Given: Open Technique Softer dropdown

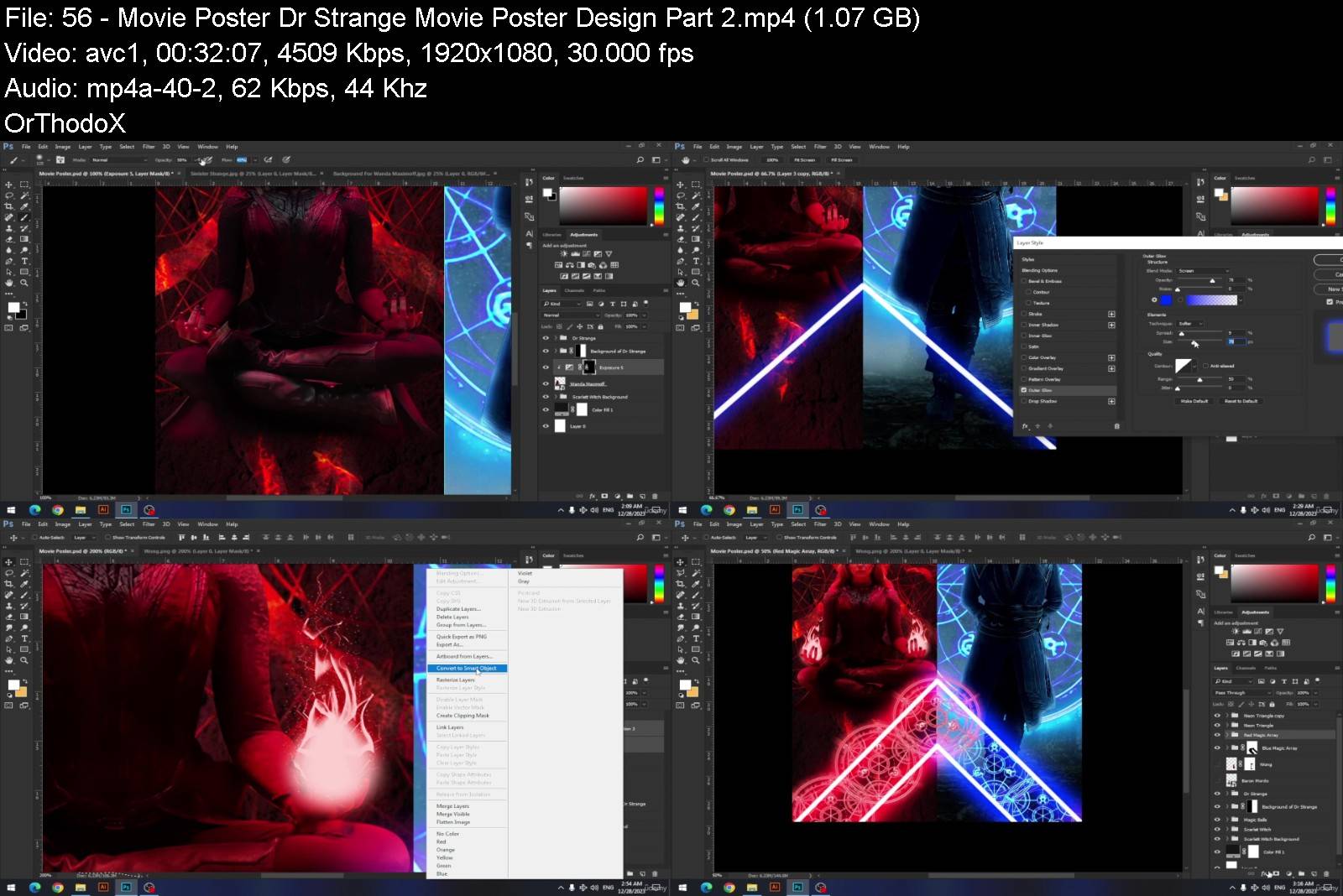Looking at the screenshot, I should (1190, 323).
